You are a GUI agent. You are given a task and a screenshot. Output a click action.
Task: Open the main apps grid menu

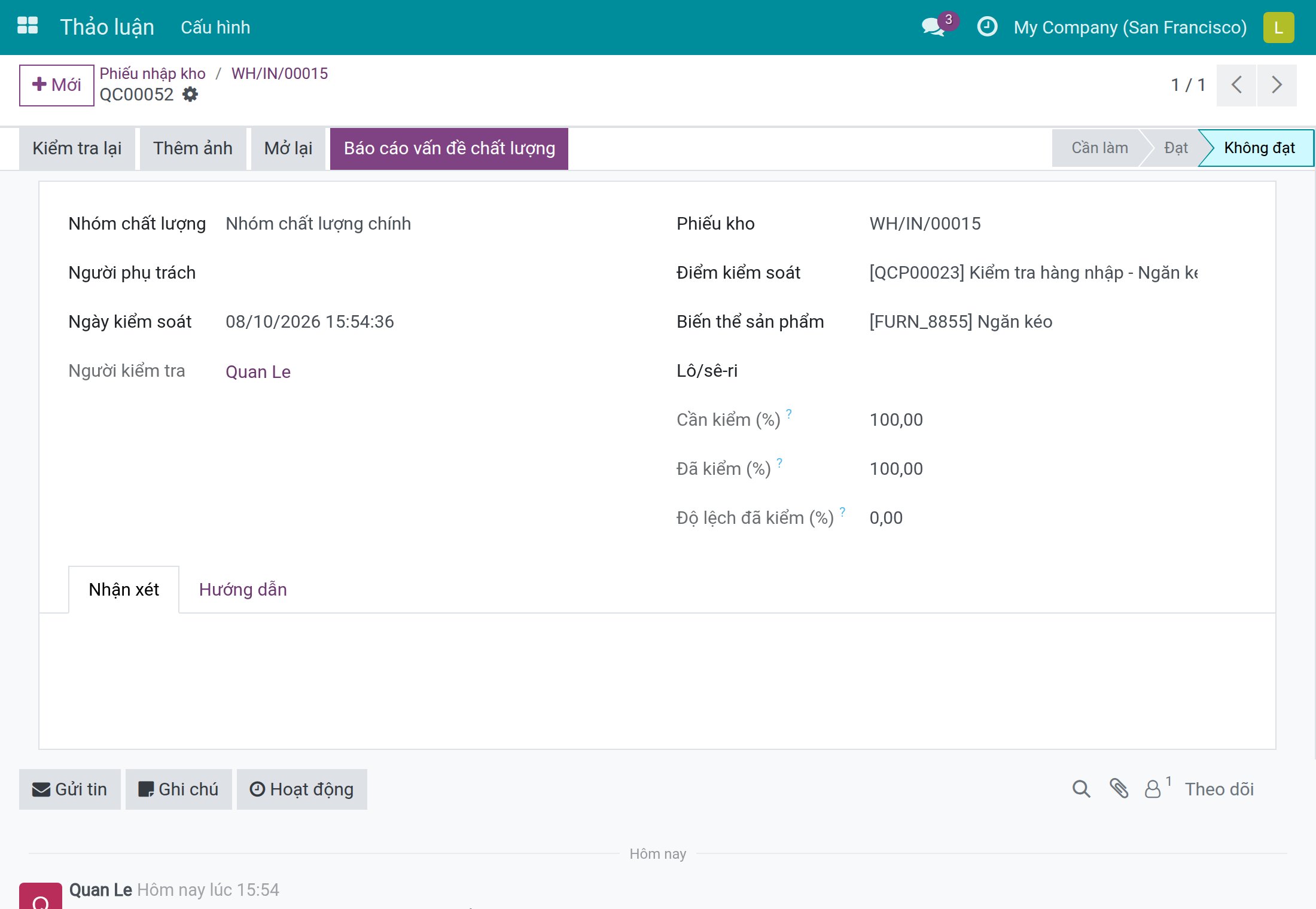28,26
